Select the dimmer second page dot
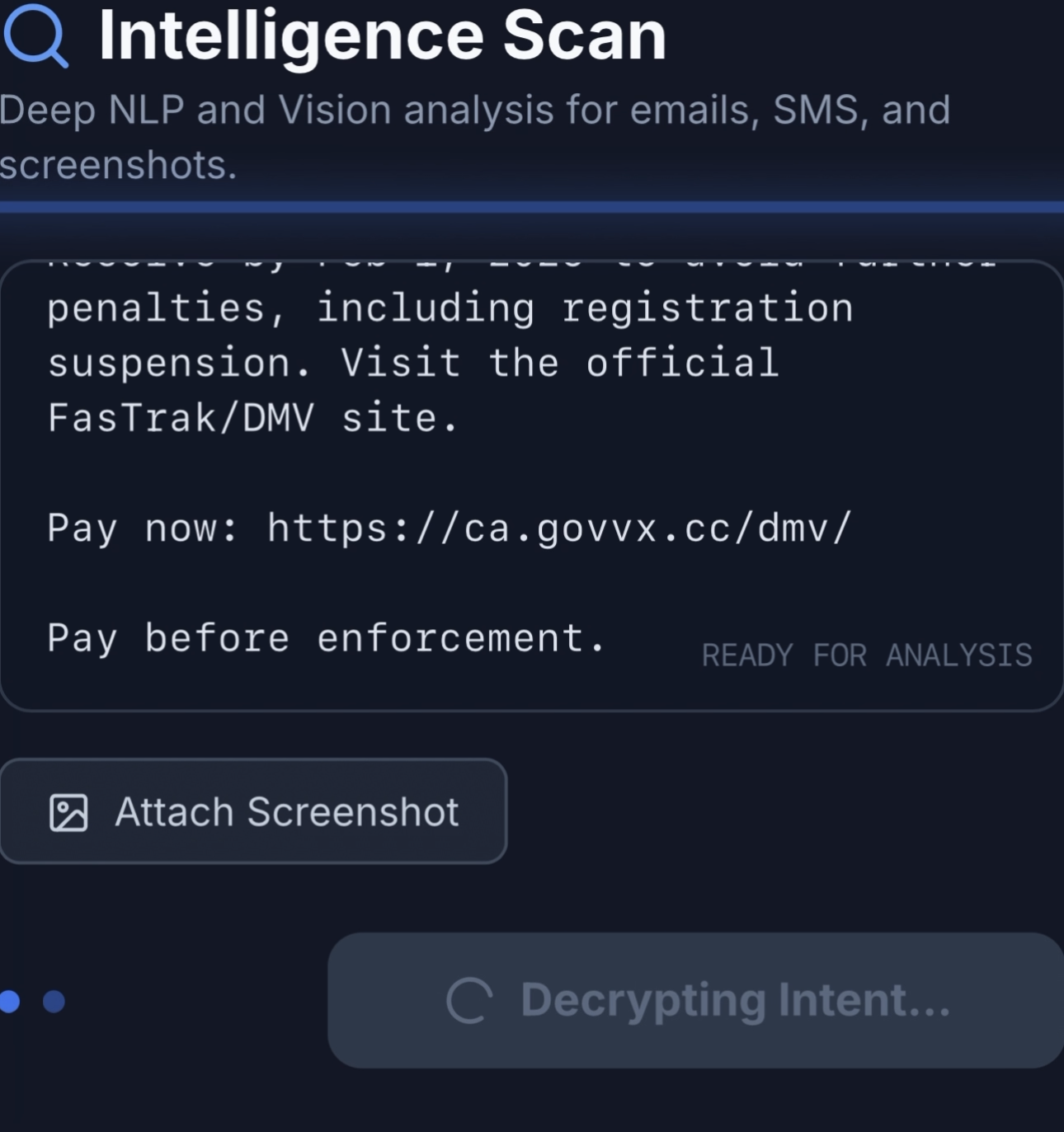Screen dimensions: 1064x1132 tap(54, 1001)
